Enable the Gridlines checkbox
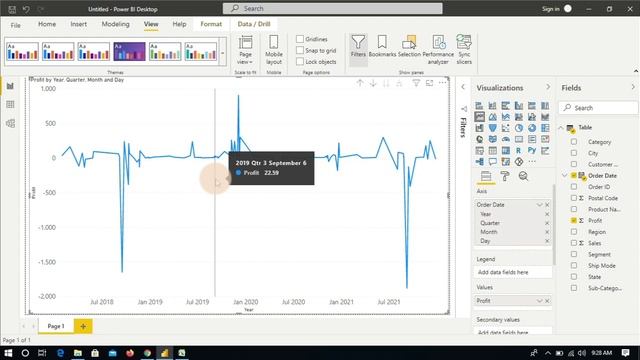The image size is (640, 360). coord(300,39)
